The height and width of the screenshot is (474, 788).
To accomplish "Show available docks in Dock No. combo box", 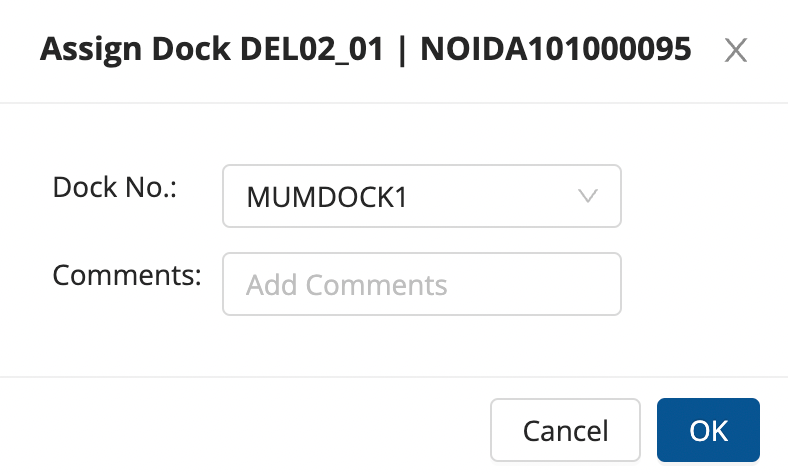I will coord(421,196).
